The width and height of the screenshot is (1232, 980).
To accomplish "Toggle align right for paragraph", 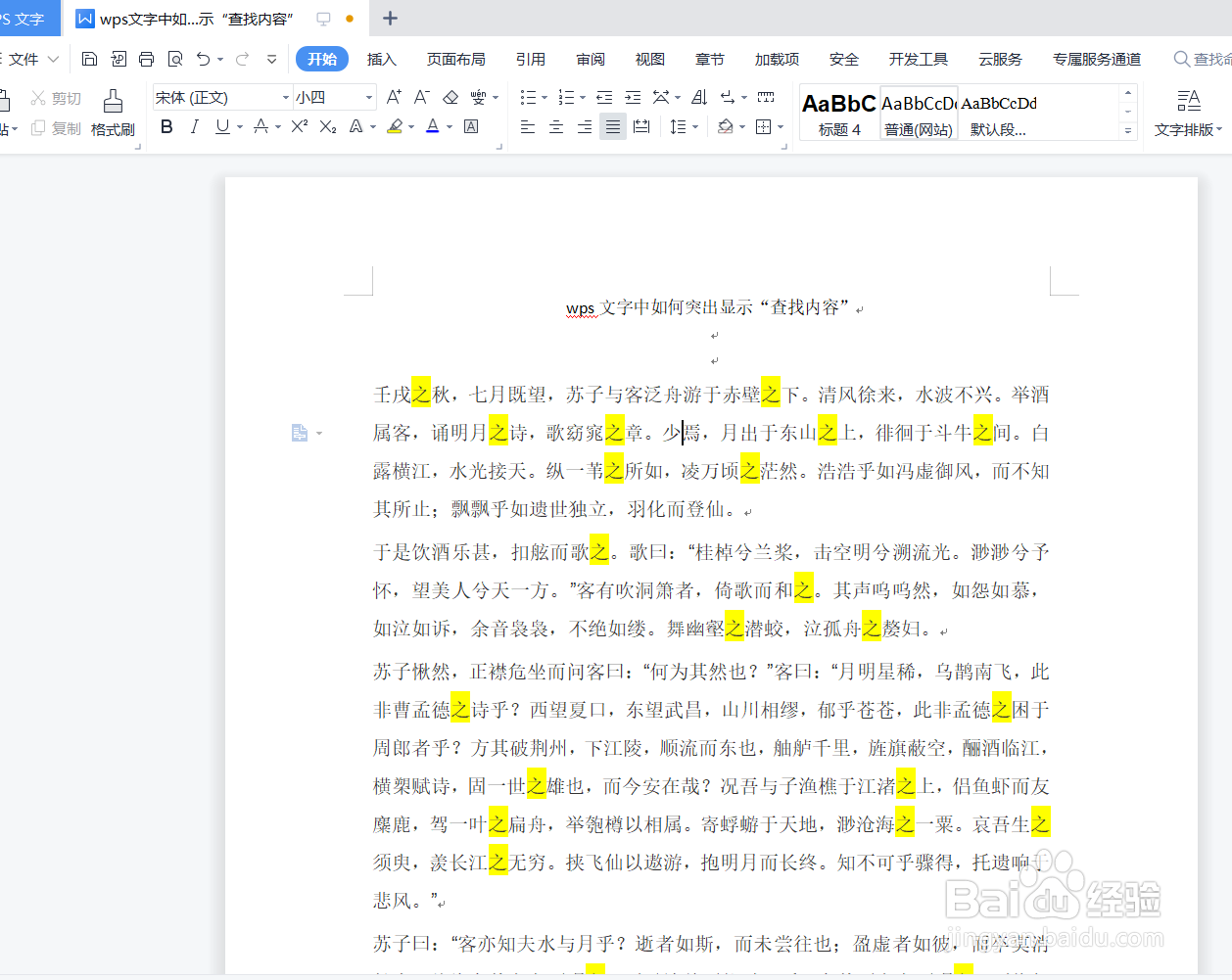I will (x=585, y=126).
